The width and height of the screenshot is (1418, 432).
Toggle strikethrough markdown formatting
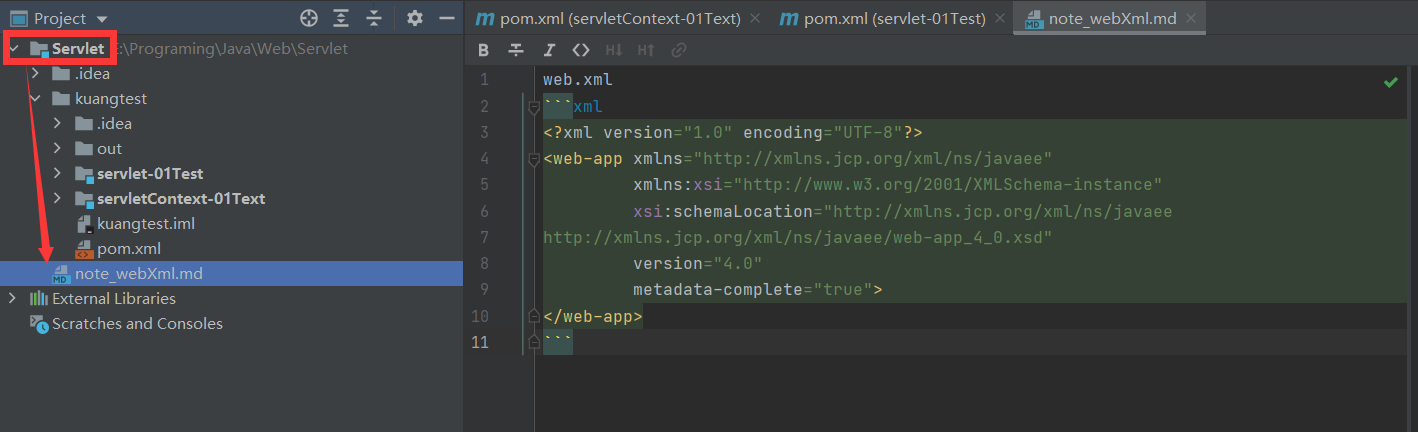pos(516,50)
